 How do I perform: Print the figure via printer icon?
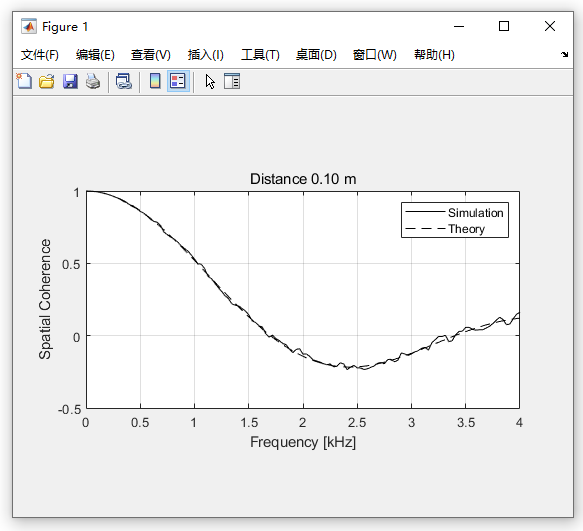(x=93, y=81)
